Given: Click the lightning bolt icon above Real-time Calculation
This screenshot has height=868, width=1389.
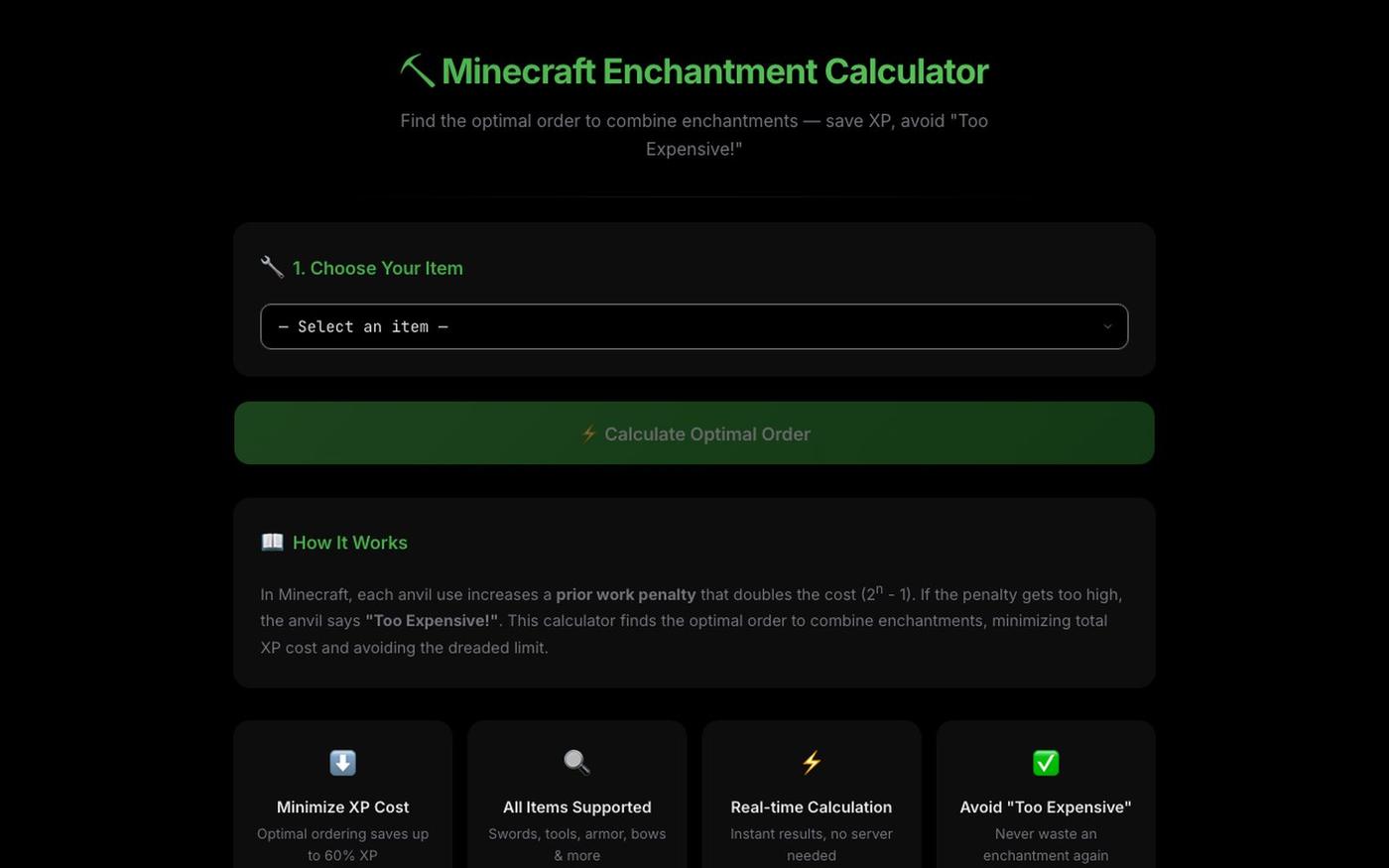Looking at the screenshot, I should pos(811,762).
